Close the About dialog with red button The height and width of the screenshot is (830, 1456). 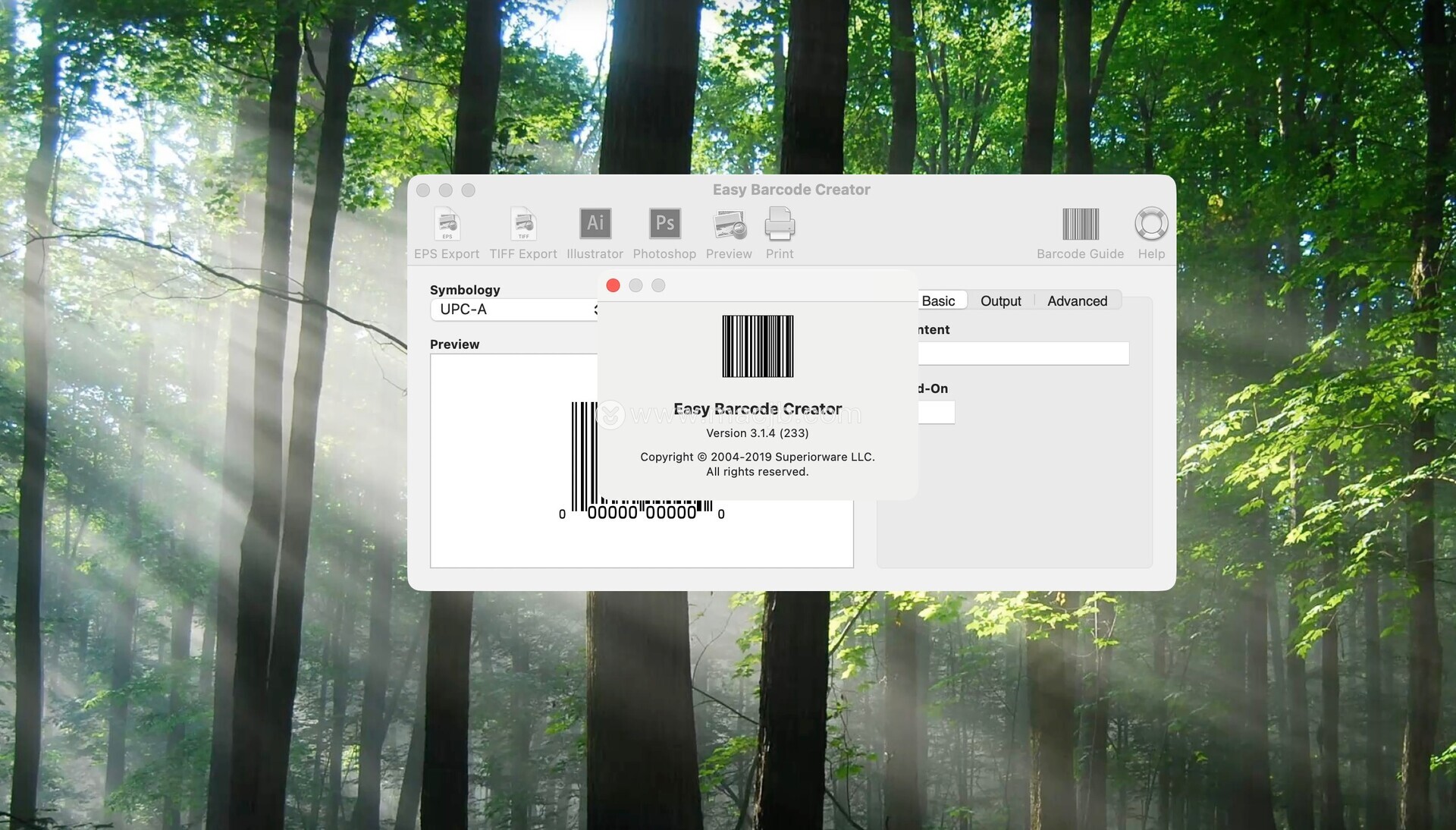click(x=613, y=285)
